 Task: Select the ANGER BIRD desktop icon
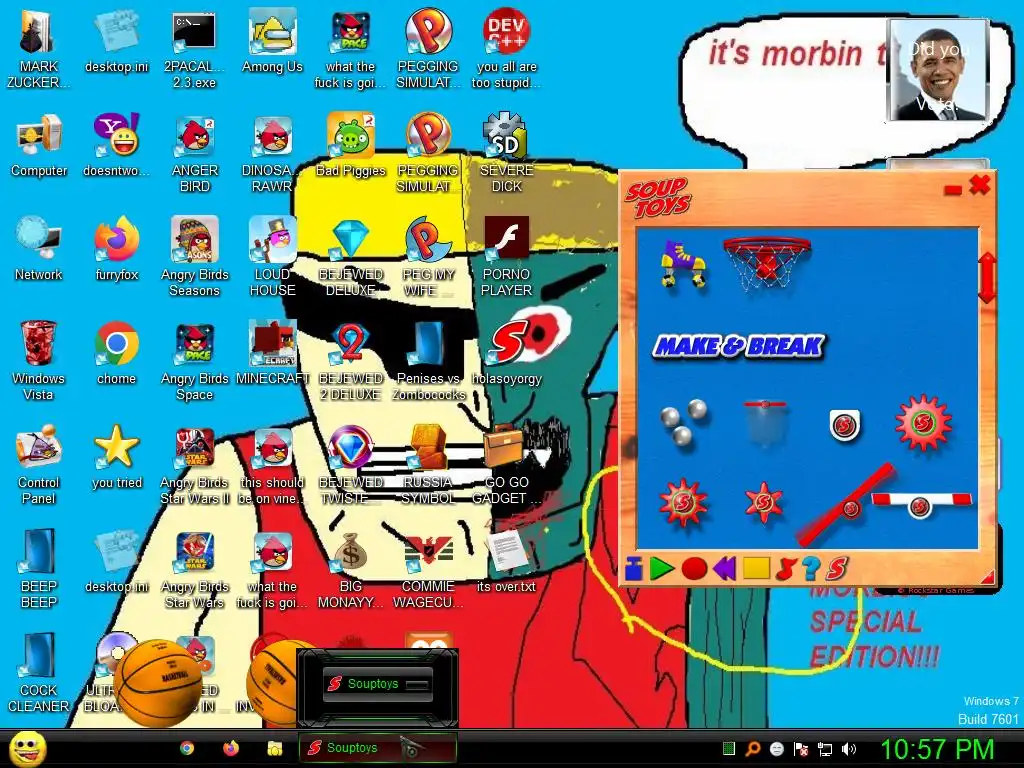click(195, 153)
